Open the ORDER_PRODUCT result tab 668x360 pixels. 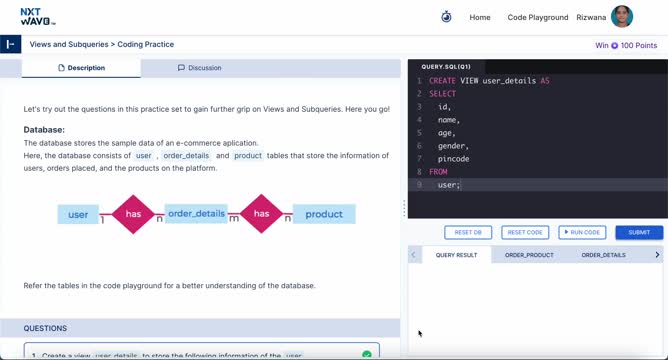[x=529, y=255]
